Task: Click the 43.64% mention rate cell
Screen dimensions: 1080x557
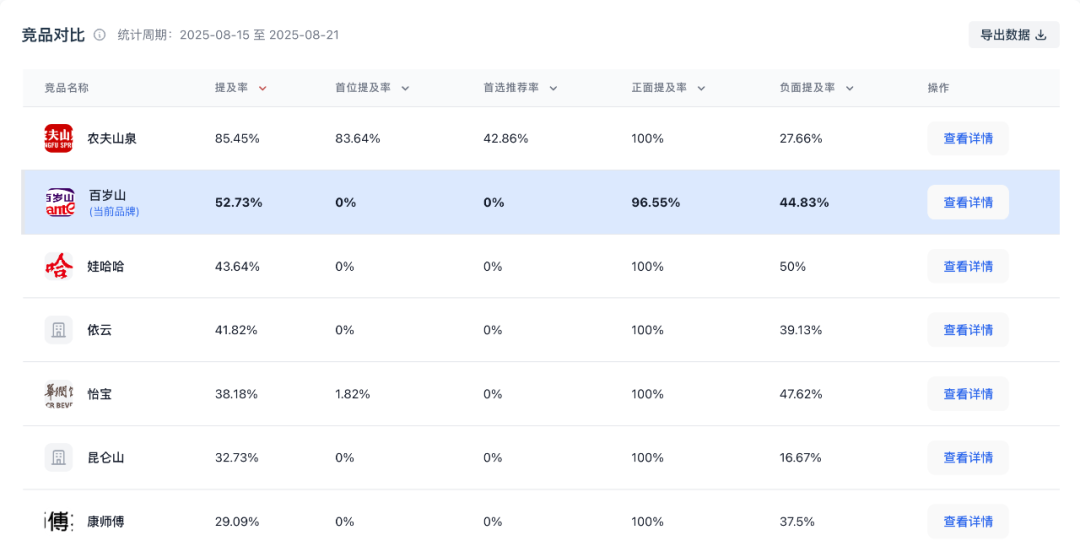Action: coord(237,266)
